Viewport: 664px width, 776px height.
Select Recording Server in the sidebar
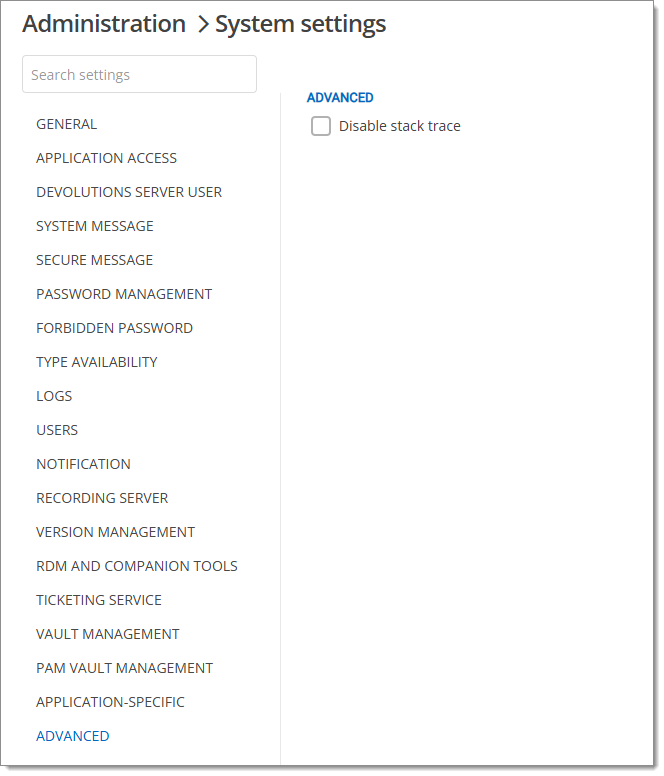(102, 498)
